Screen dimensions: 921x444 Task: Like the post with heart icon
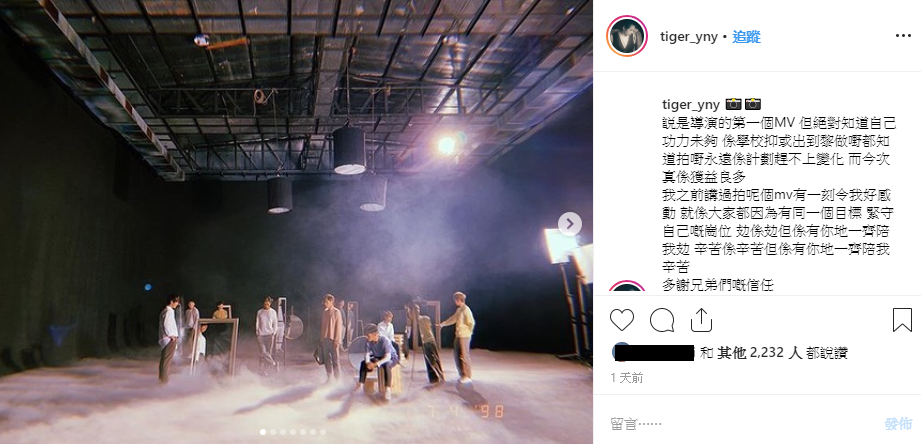(x=621, y=320)
